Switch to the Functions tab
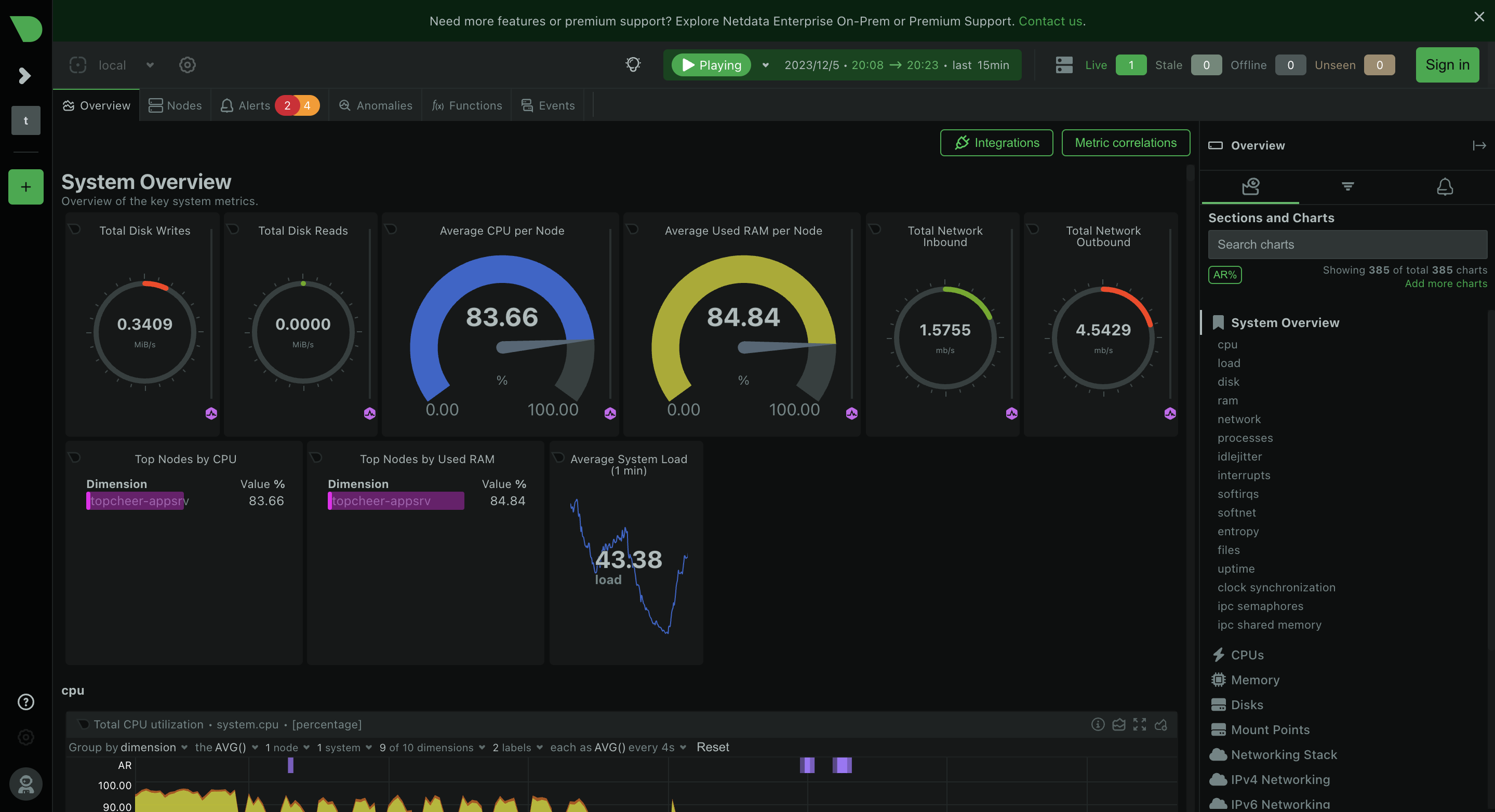 (466, 105)
